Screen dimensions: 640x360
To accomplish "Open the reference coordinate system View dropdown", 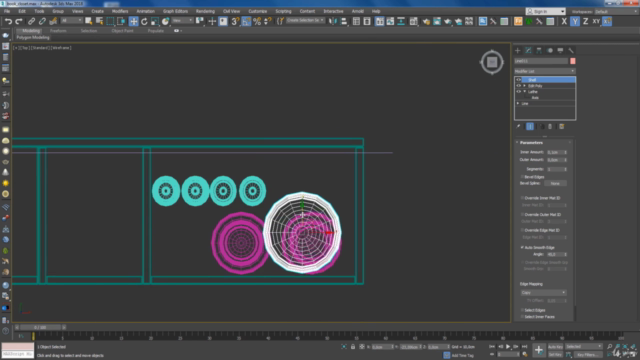I will tap(182, 20).
